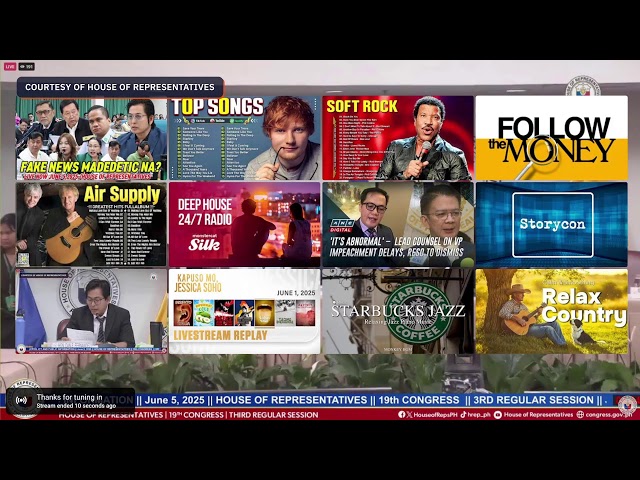Open the 'It's Abnormal' lead counsel video
The height and width of the screenshot is (480, 640).
click(x=398, y=224)
